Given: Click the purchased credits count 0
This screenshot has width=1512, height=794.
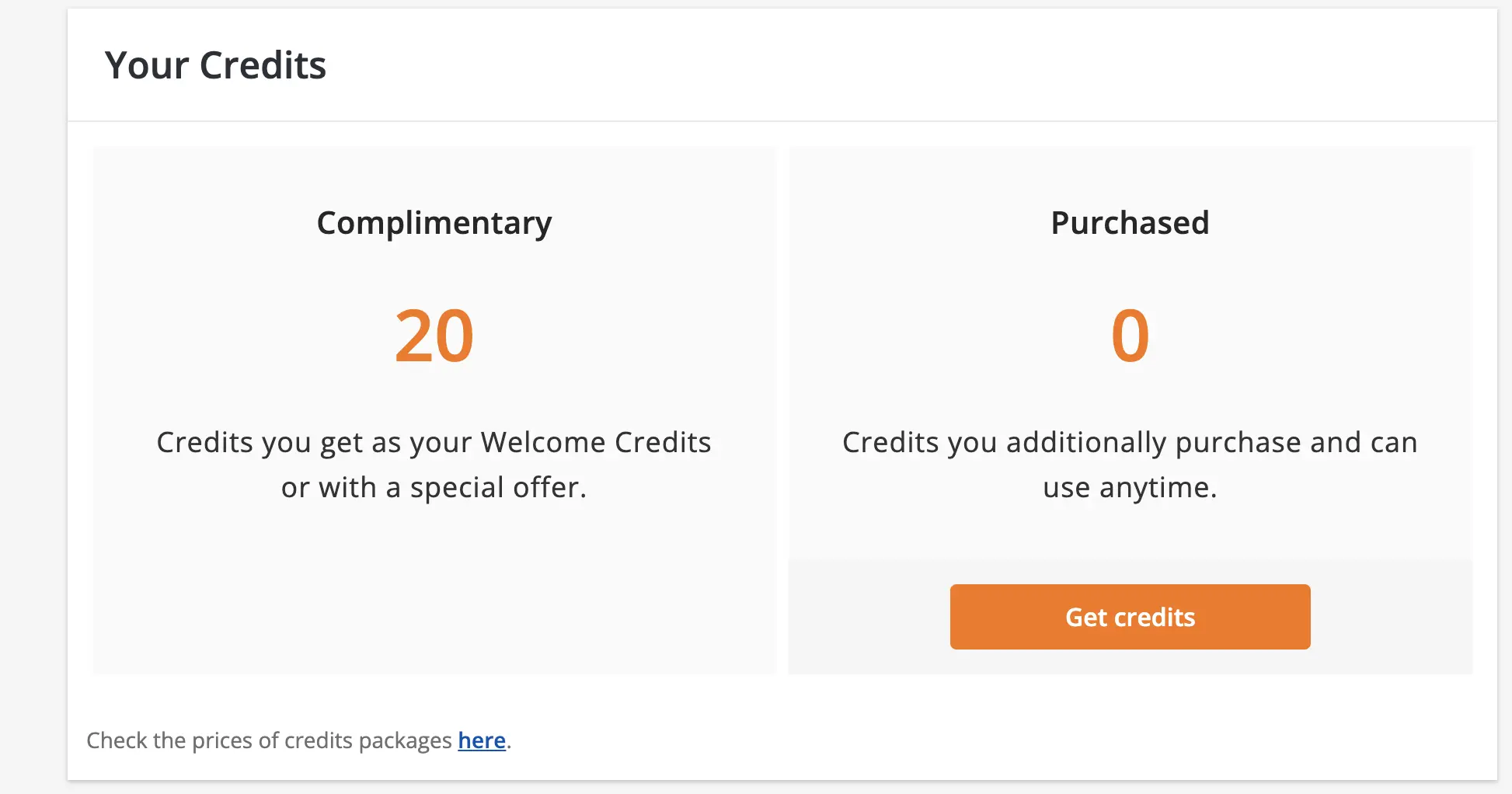Looking at the screenshot, I should [x=1130, y=336].
